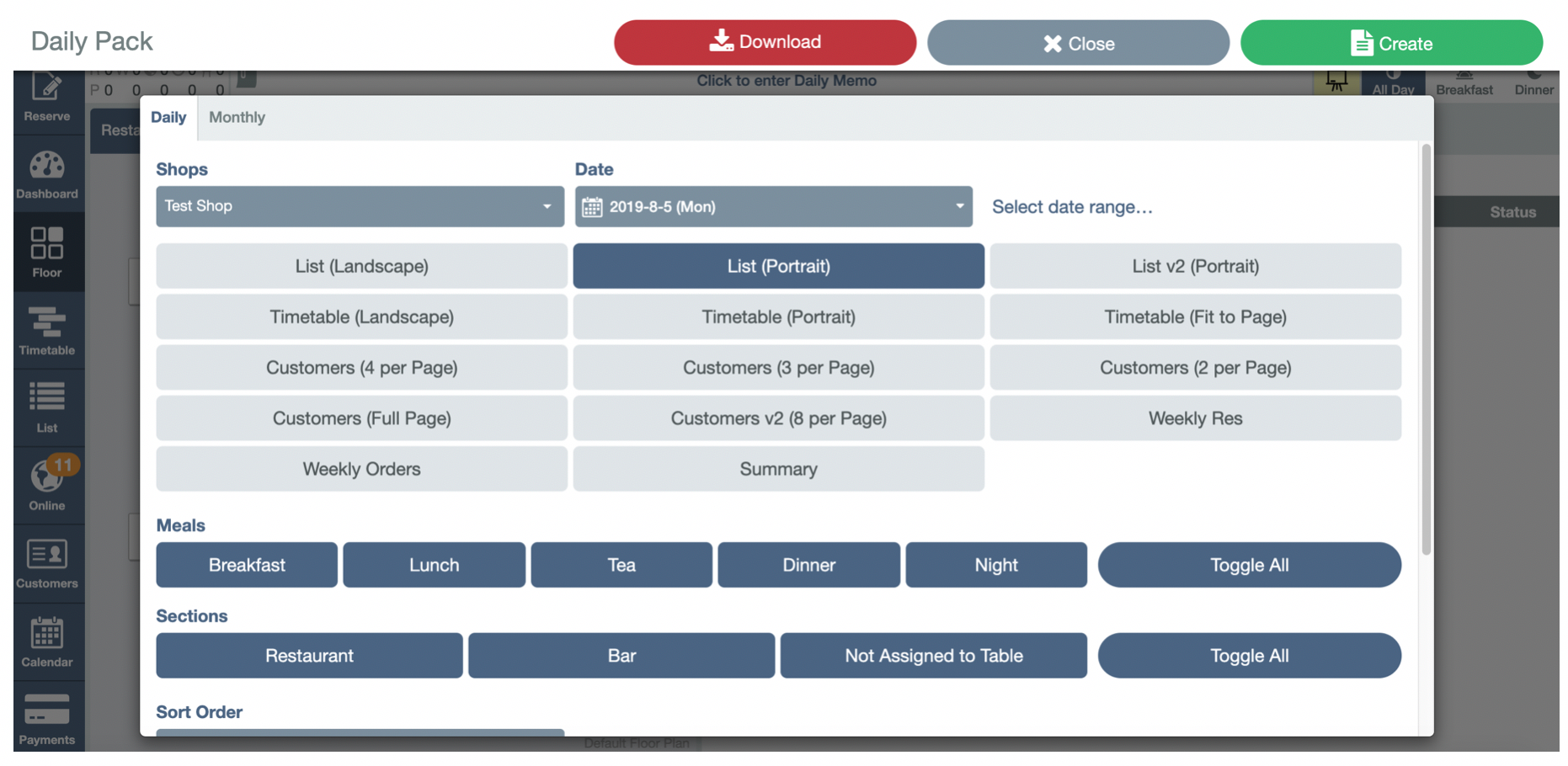Image resolution: width=1568 pixels, height=766 pixels.
Task: Toggle the Night meal filter
Action: click(996, 565)
